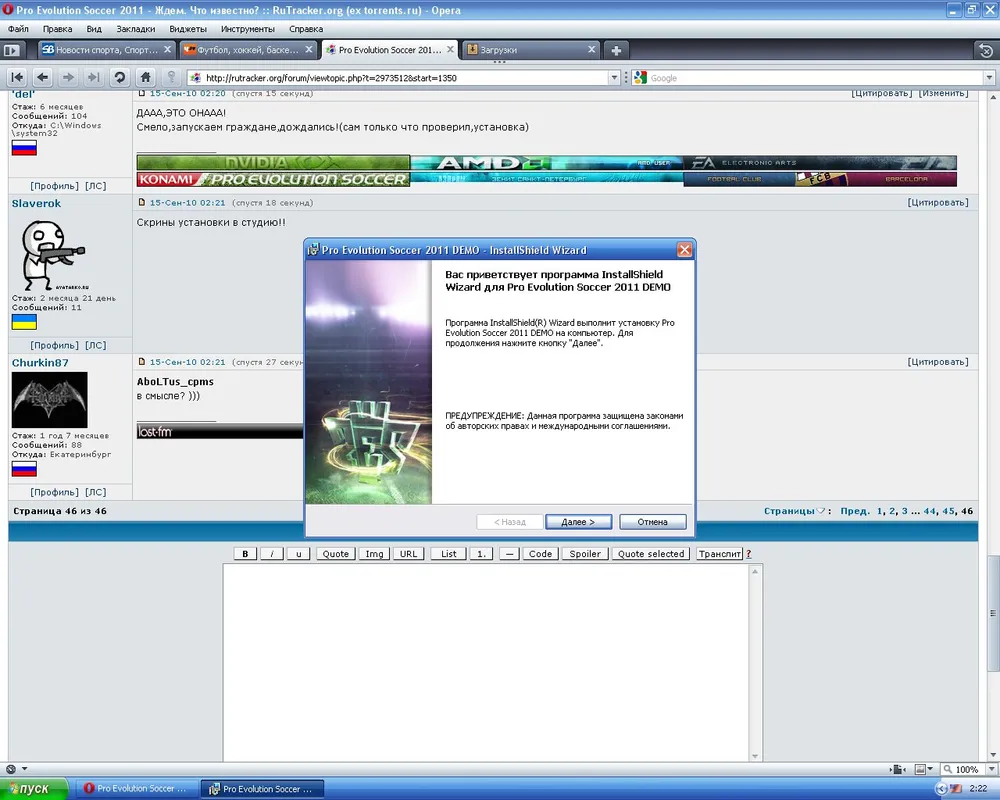1000x800 pixels.
Task: Click 'Цитировать' on Churkin87's post
Action: 938,362
